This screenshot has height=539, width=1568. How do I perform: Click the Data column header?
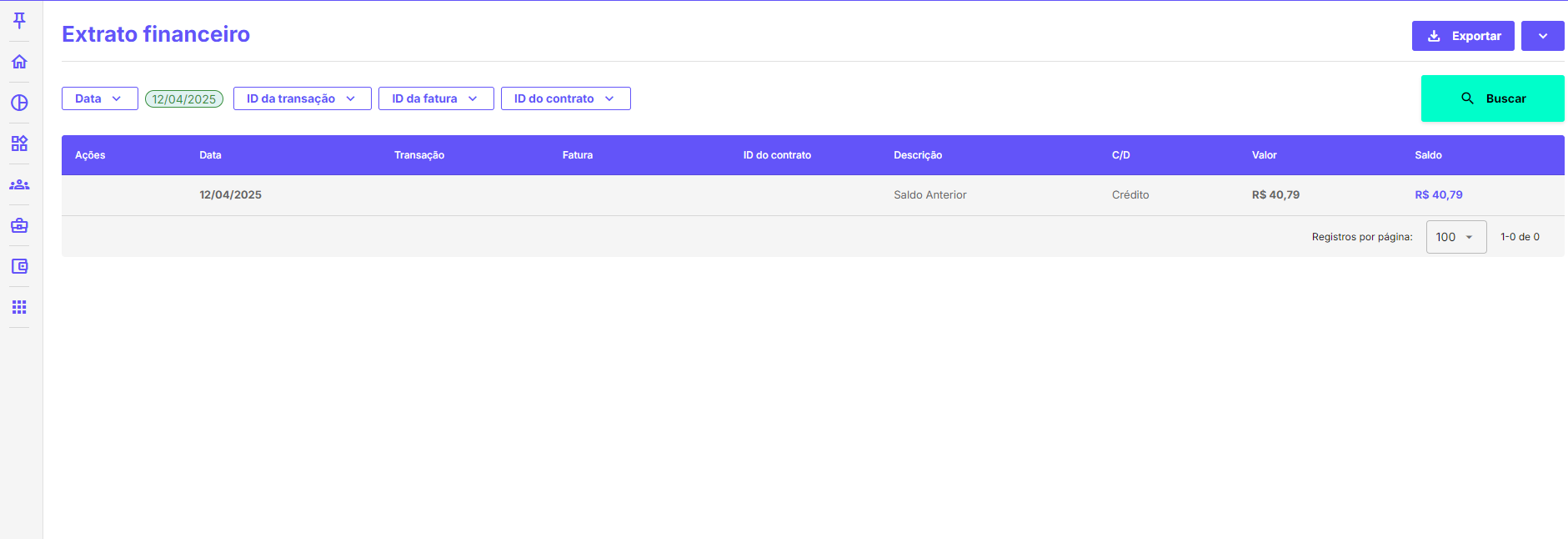pyautogui.click(x=210, y=155)
